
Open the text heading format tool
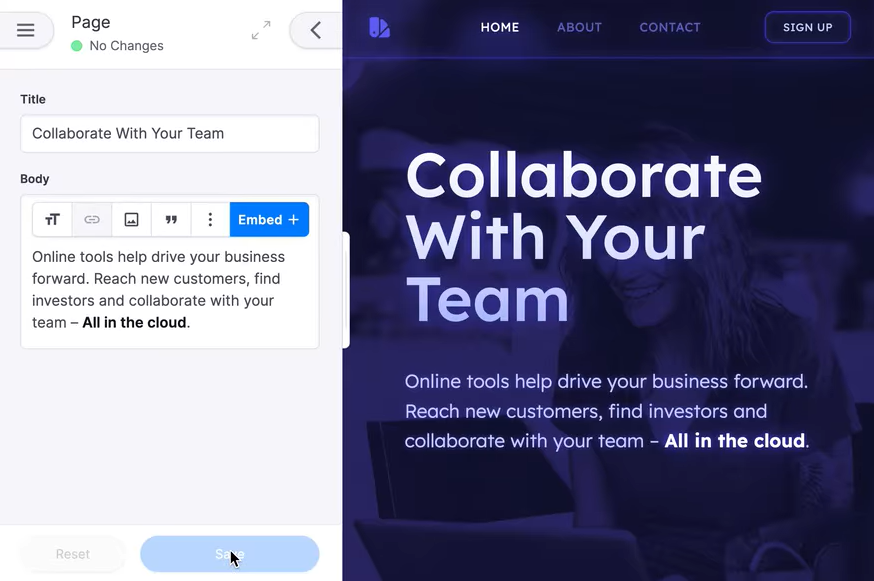52,220
